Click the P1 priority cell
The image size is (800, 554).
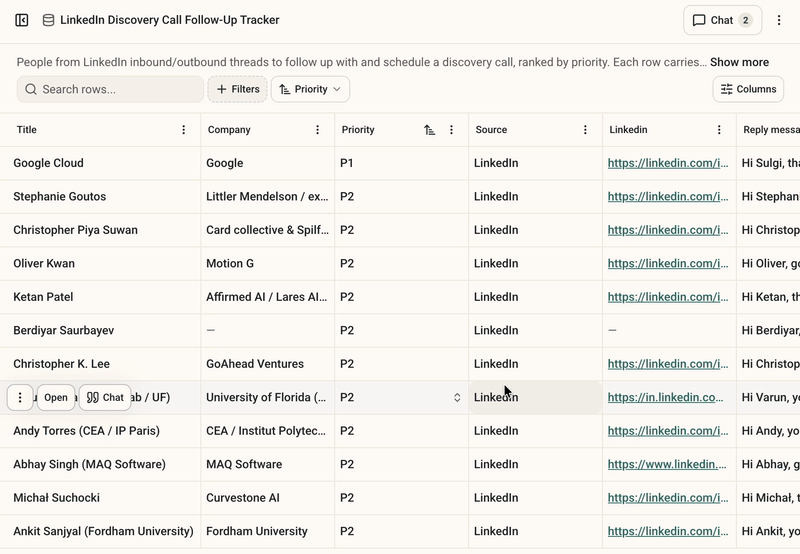(402, 163)
